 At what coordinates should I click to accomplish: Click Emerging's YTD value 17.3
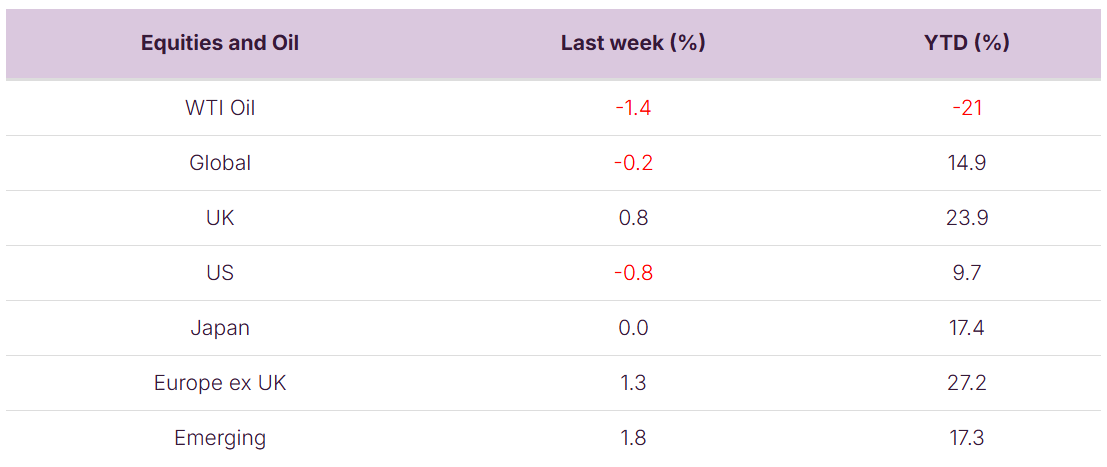(x=967, y=438)
